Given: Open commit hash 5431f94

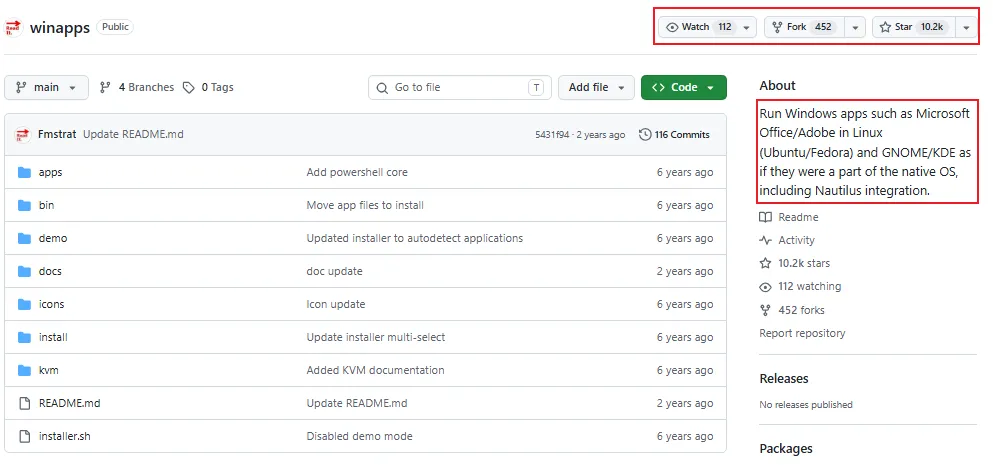Looking at the screenshot, I should [552, 135].
